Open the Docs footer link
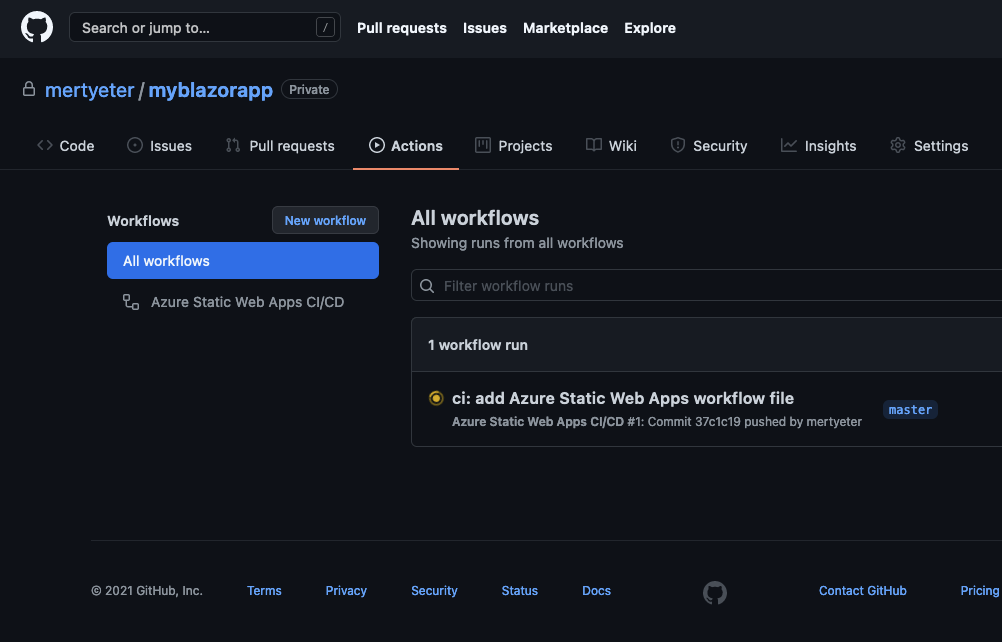Viewport: 1002px width, 642px height. tap(596, 590)
